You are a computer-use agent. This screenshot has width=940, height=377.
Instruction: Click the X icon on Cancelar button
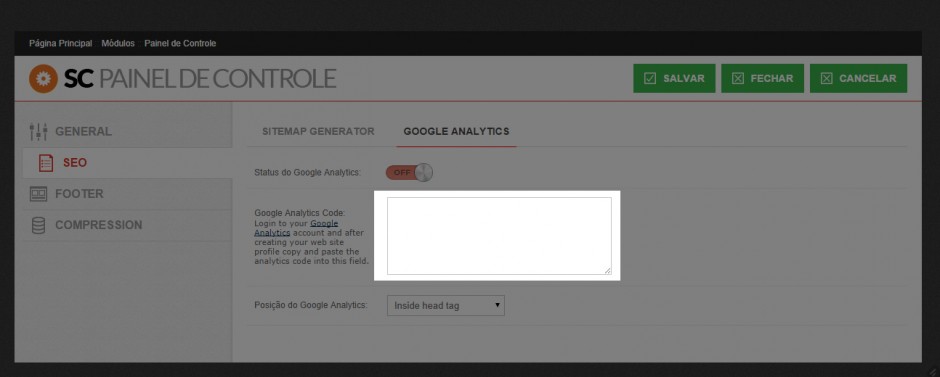click(827, 79)
